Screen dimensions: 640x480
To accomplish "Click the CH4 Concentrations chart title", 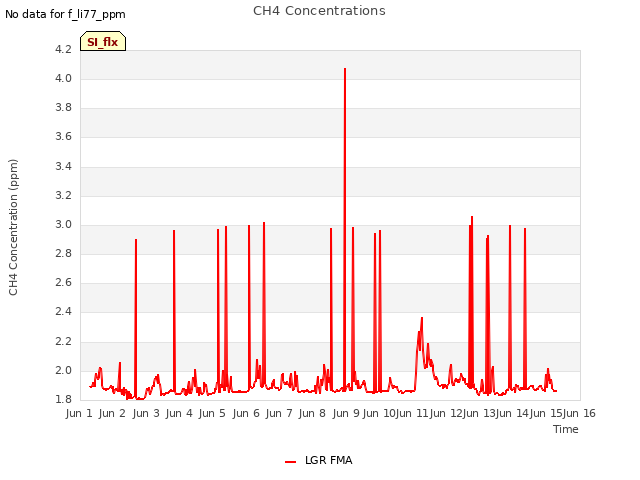I will click(319, 11).
